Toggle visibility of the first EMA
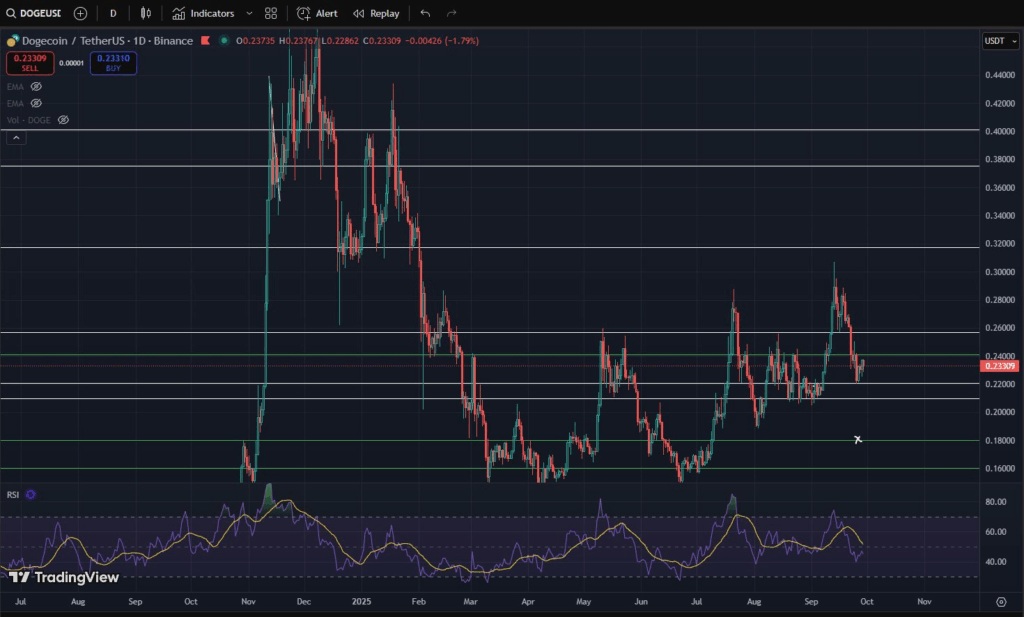Viewport: 1024px width, 617px height. (x=36, y=87)
